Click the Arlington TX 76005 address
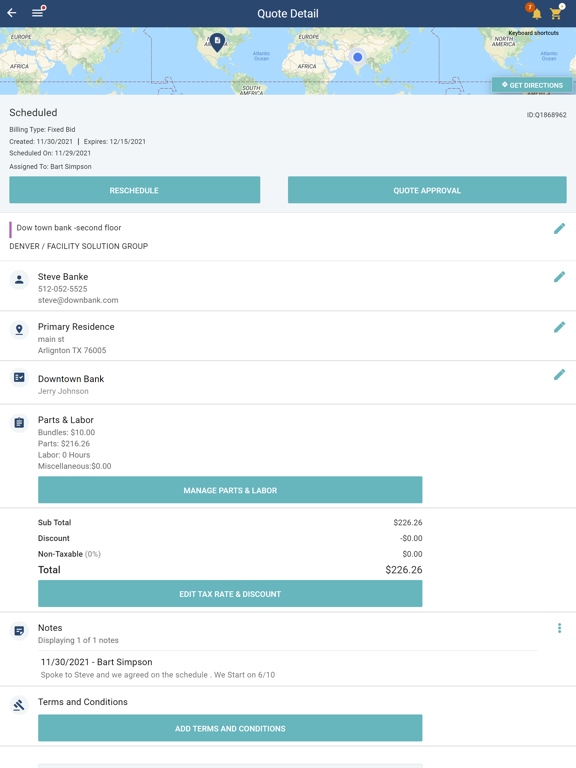This screenshot has height=768, width=576. pyautogui.click(x=72, y=350)
